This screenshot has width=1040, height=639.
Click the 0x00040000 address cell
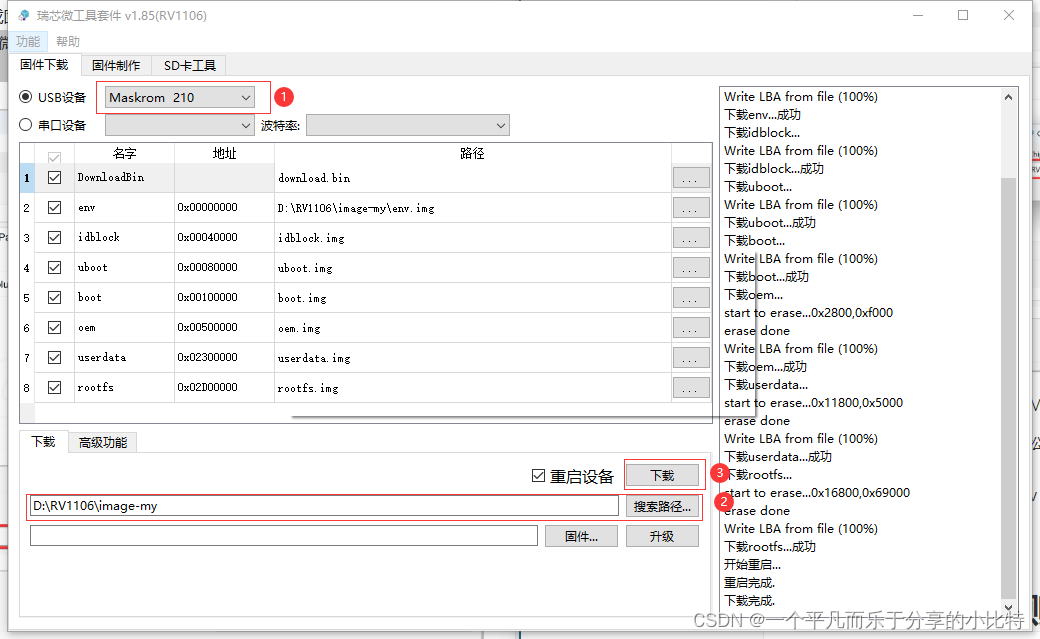(x=224, y=238)
